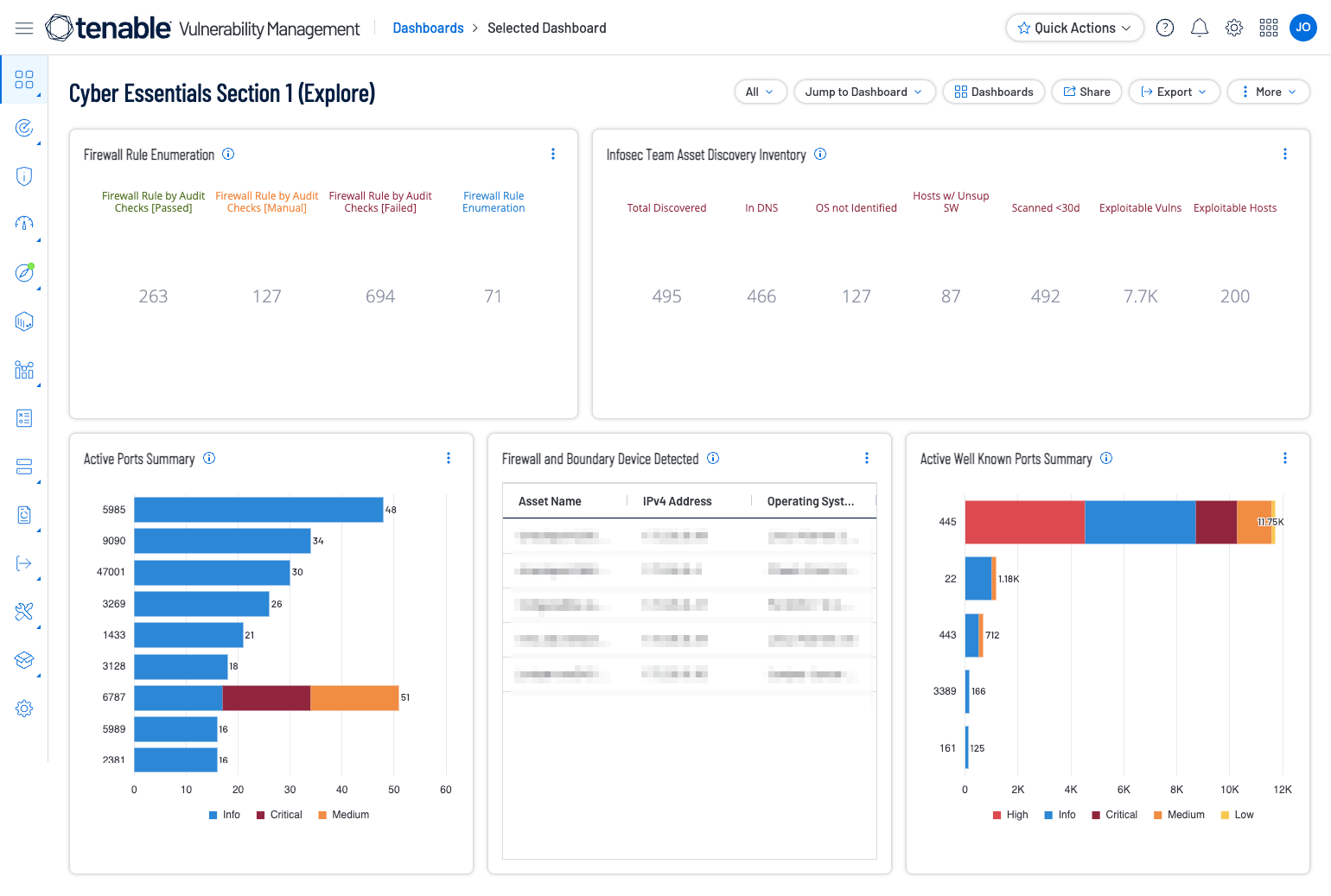
Task: Open the Jump to Dashboard dropdown
Action: click(x=864, y=92)
